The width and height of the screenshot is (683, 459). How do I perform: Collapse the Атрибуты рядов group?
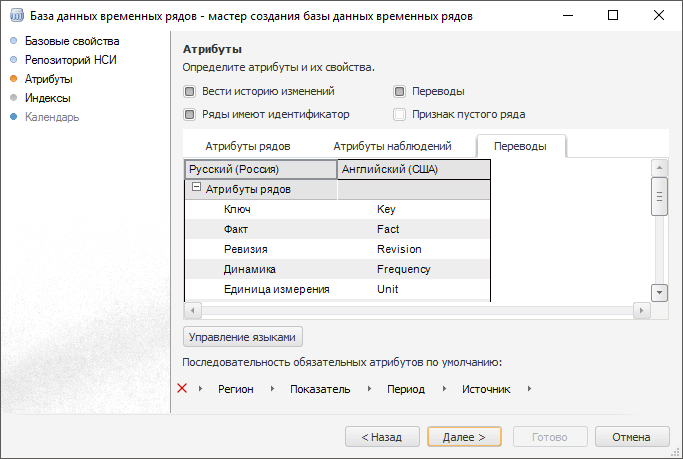coord(196,188)
